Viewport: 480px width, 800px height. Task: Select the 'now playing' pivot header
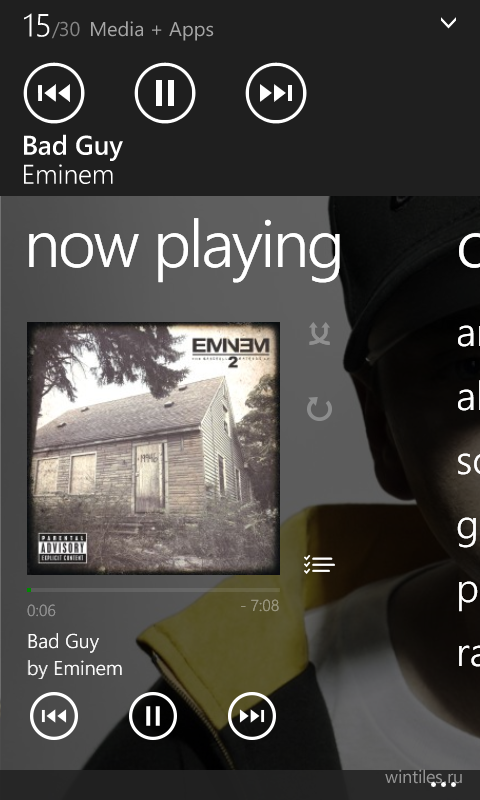tap(184, 249)
